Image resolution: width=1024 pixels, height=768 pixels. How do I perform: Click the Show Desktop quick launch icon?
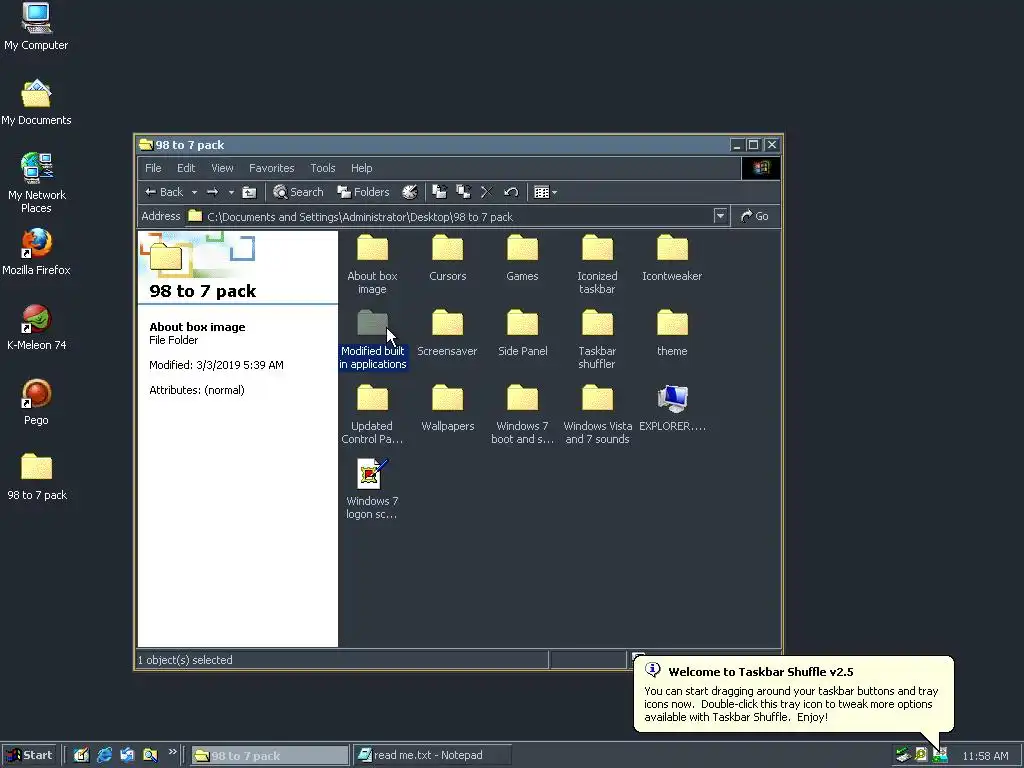81,755
